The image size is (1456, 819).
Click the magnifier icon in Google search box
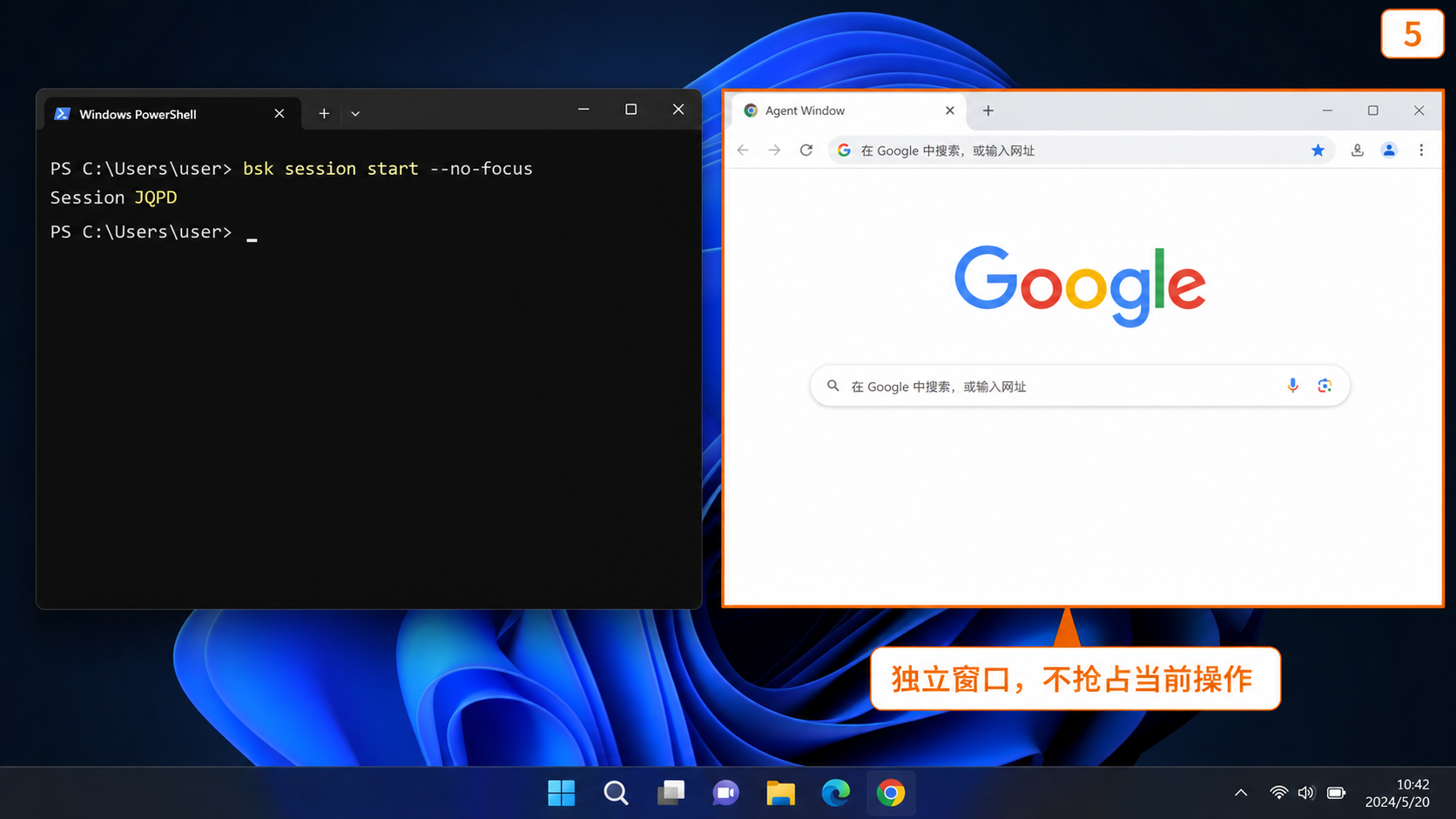[x=833, y=386]
